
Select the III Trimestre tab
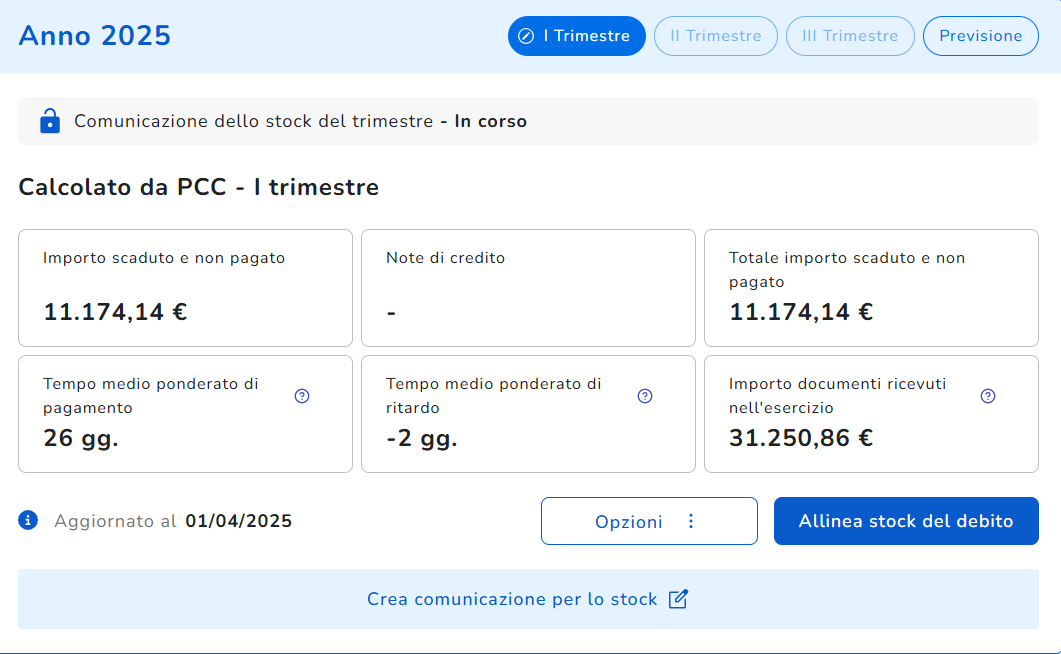coord(850,36)
